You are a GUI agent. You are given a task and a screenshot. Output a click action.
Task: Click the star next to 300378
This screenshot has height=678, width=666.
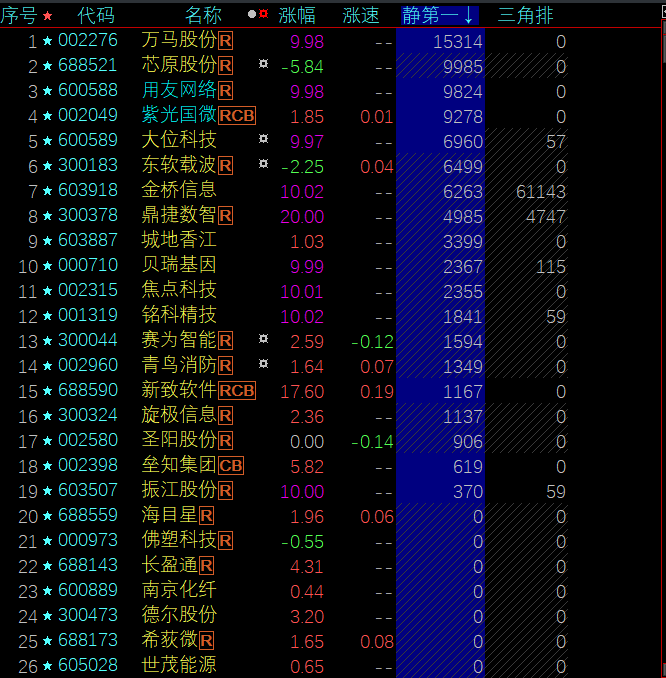[48, 216]
